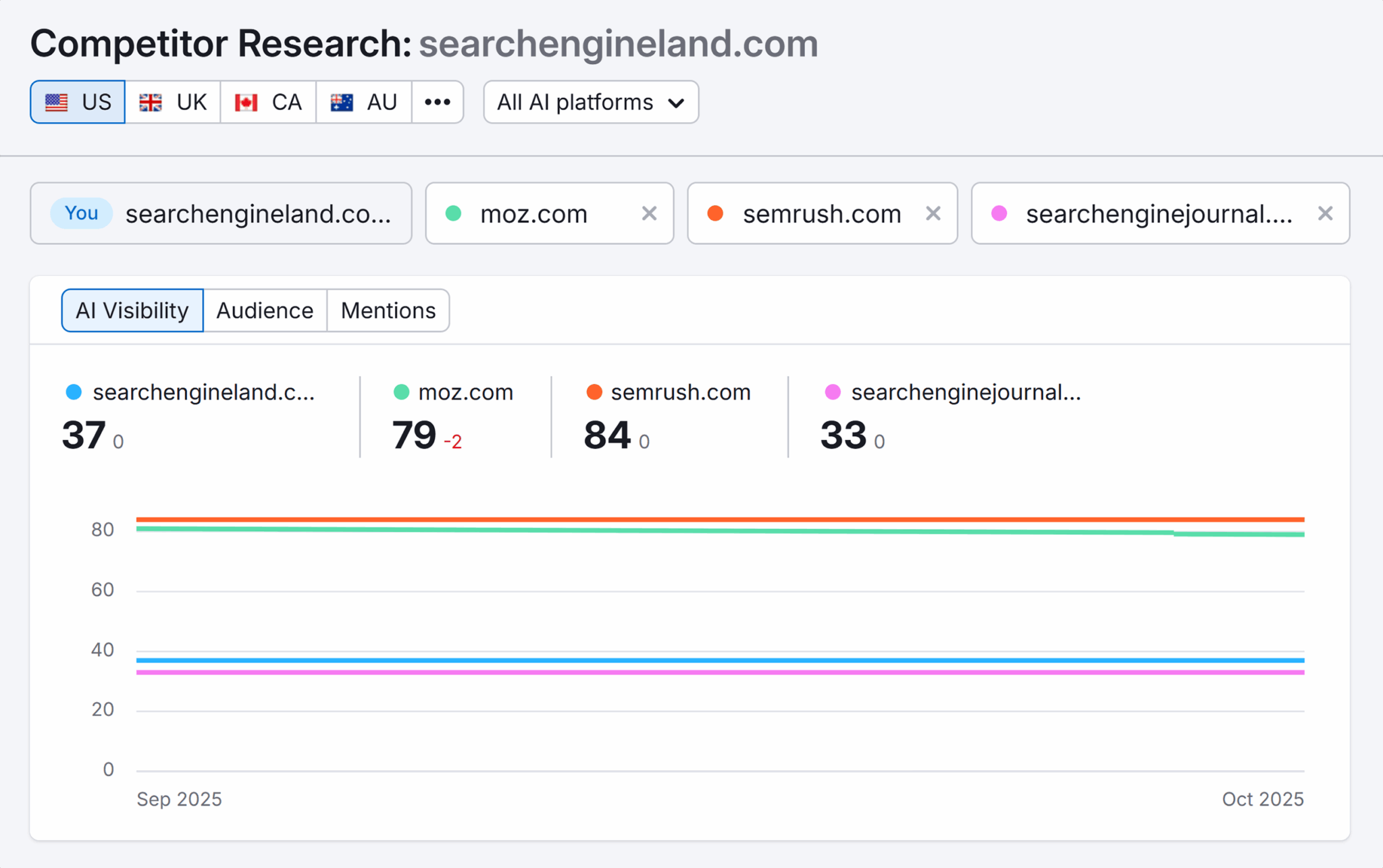1383x868 pixels.
Task: Click the orange semrush chart line
Action: point(720,519)
